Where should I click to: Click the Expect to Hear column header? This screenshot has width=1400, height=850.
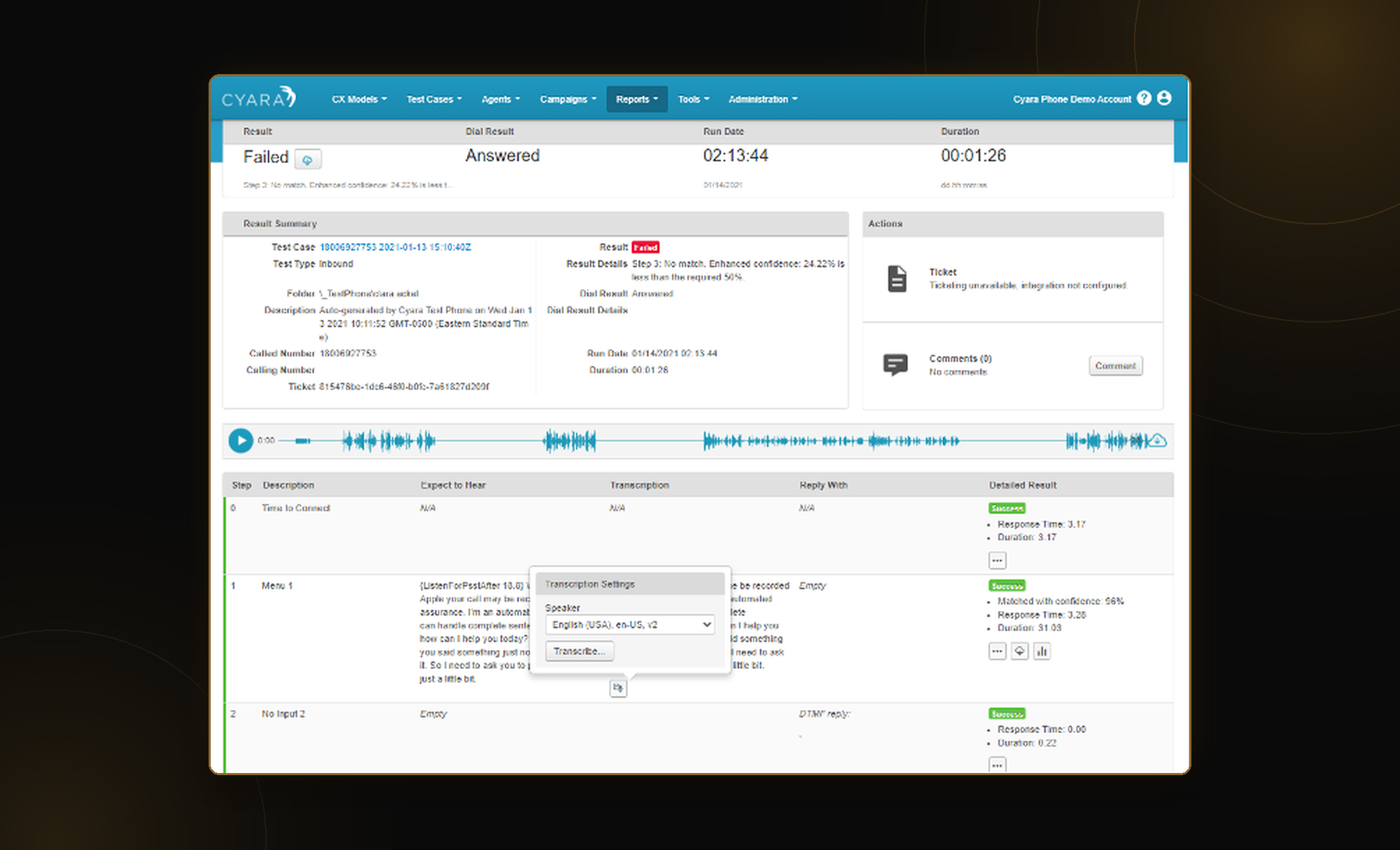click(x=453, y=485)
